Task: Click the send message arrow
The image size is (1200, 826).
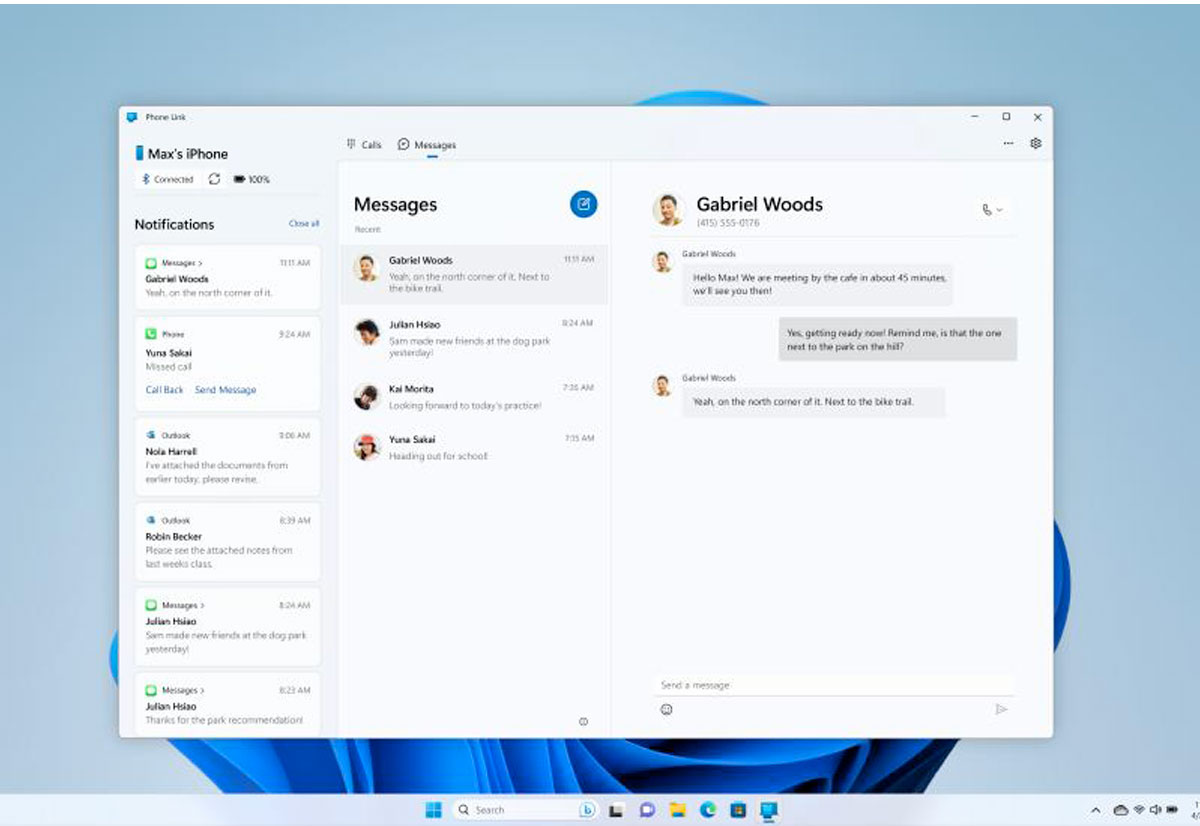Action: click(1001, 709)
